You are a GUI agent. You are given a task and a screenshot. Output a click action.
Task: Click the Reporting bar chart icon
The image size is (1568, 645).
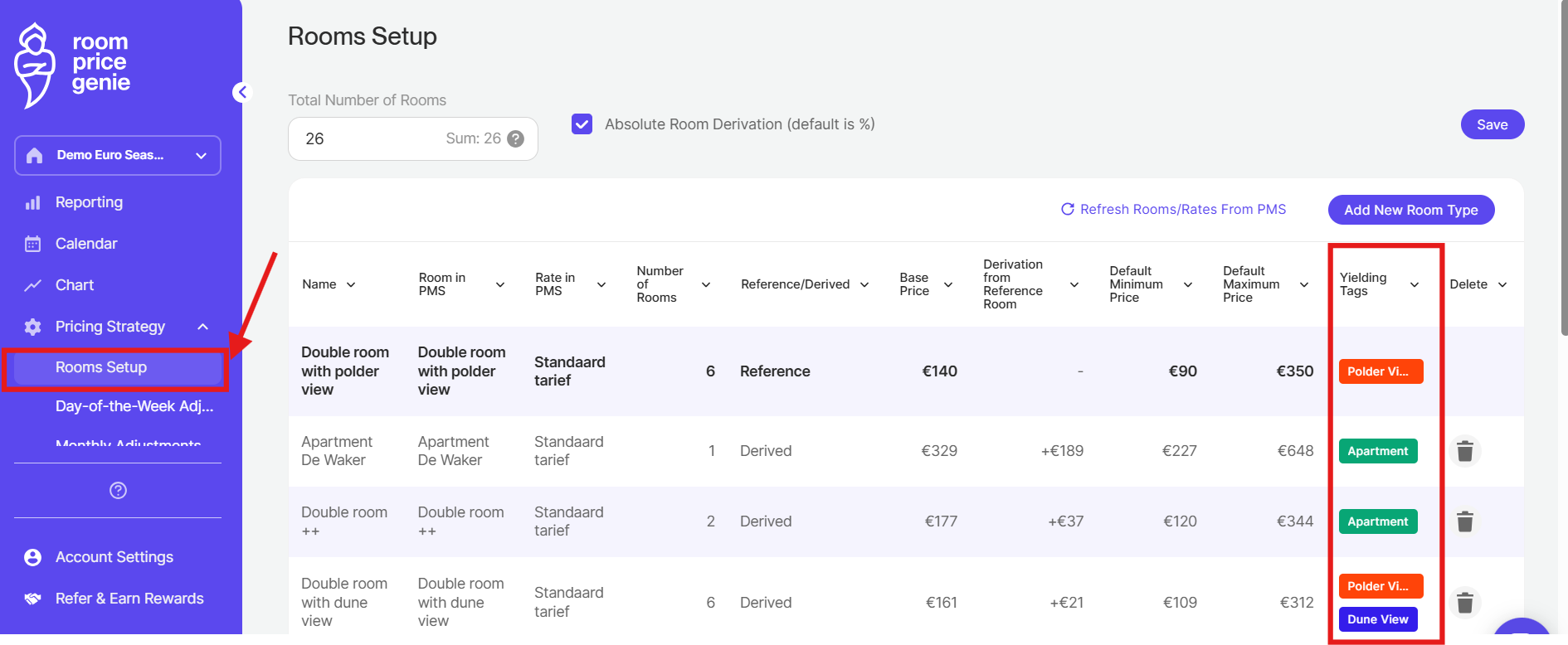[x=33, y=202]
